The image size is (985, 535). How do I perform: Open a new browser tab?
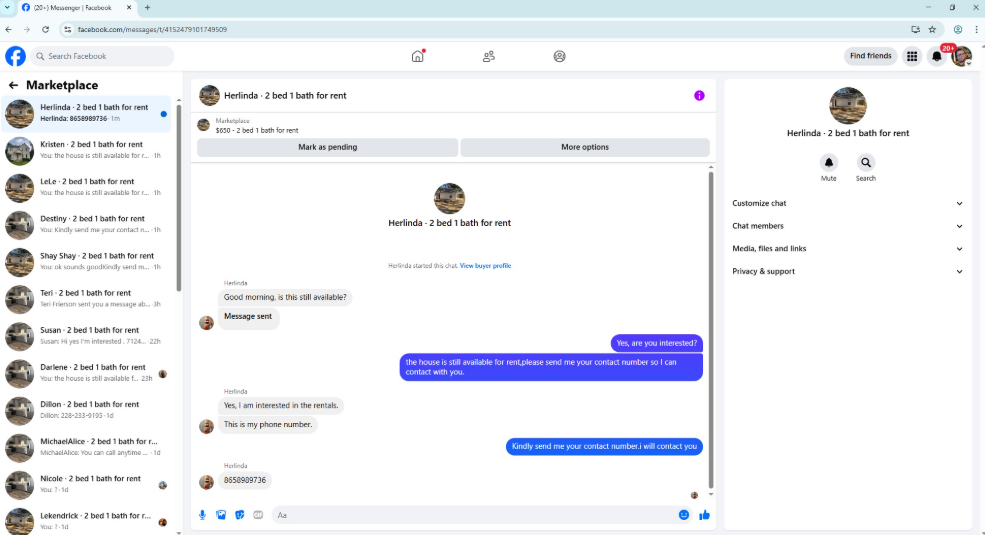[148, 8]
